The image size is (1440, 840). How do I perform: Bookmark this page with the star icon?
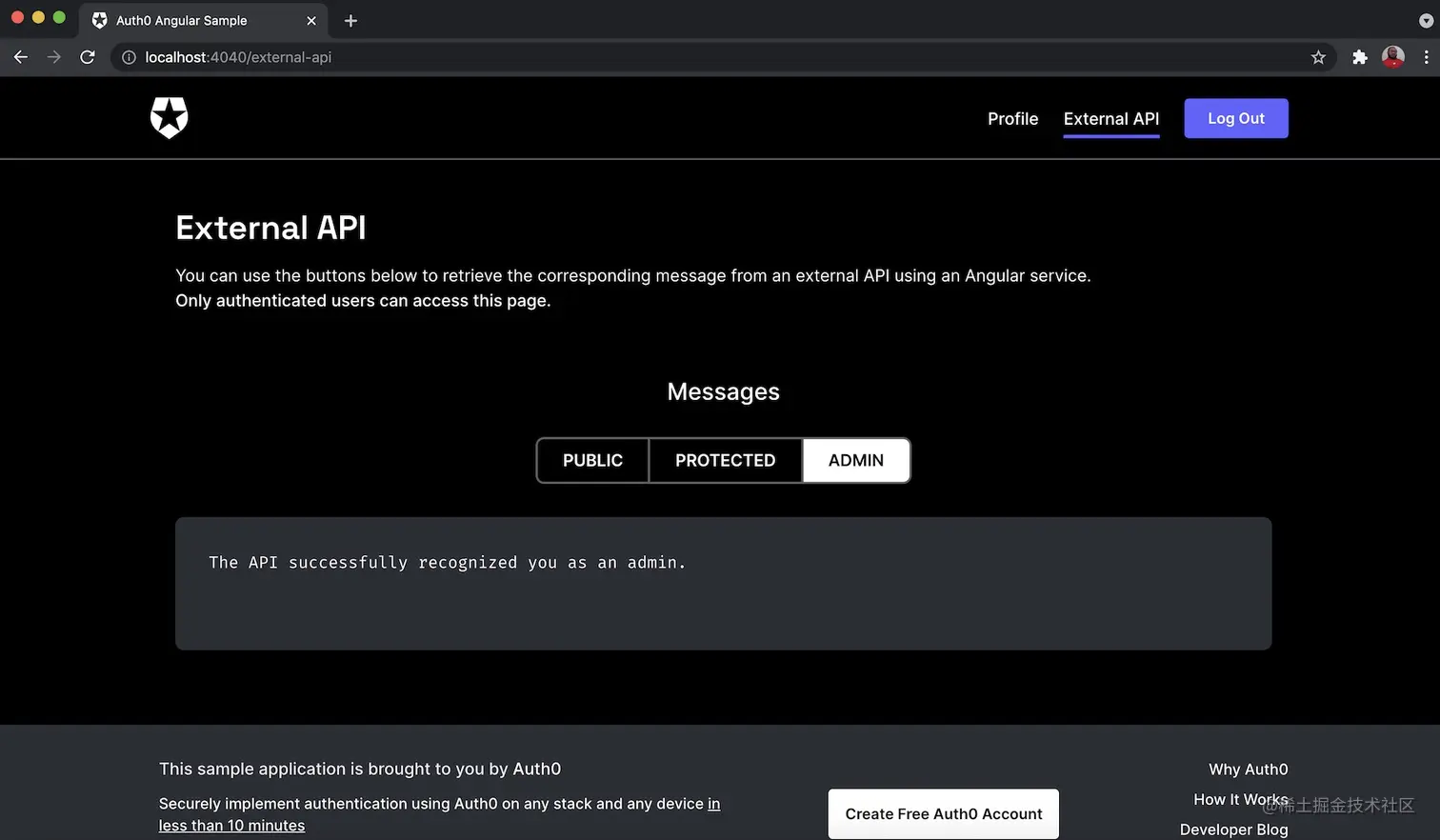click(1318, 57)
